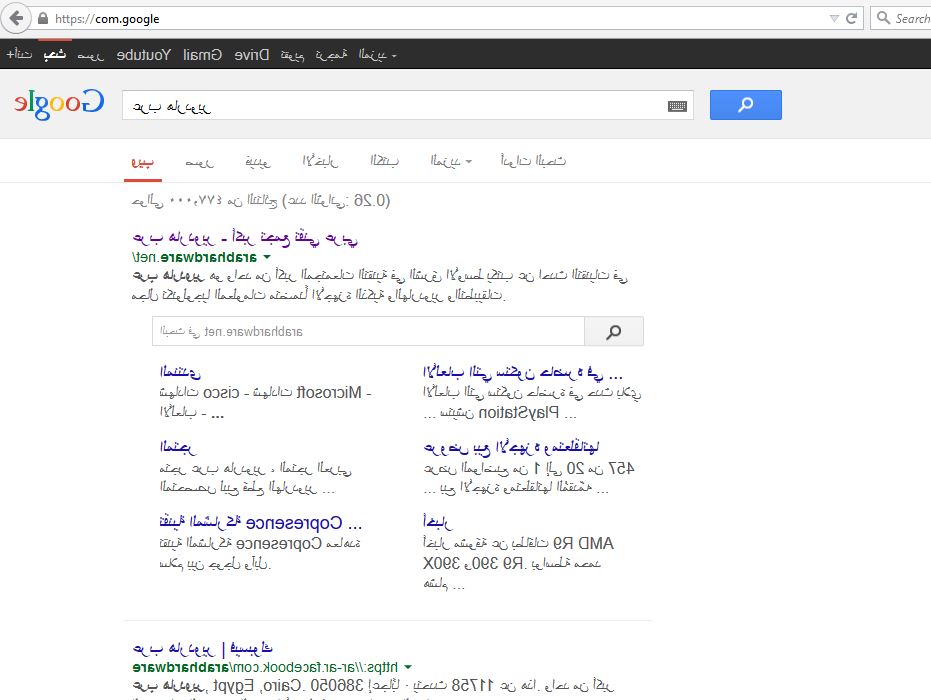Expand the last black-bar menu with small arrow
The width and height of the screenshot is (931, 700).
click(378, 55)
